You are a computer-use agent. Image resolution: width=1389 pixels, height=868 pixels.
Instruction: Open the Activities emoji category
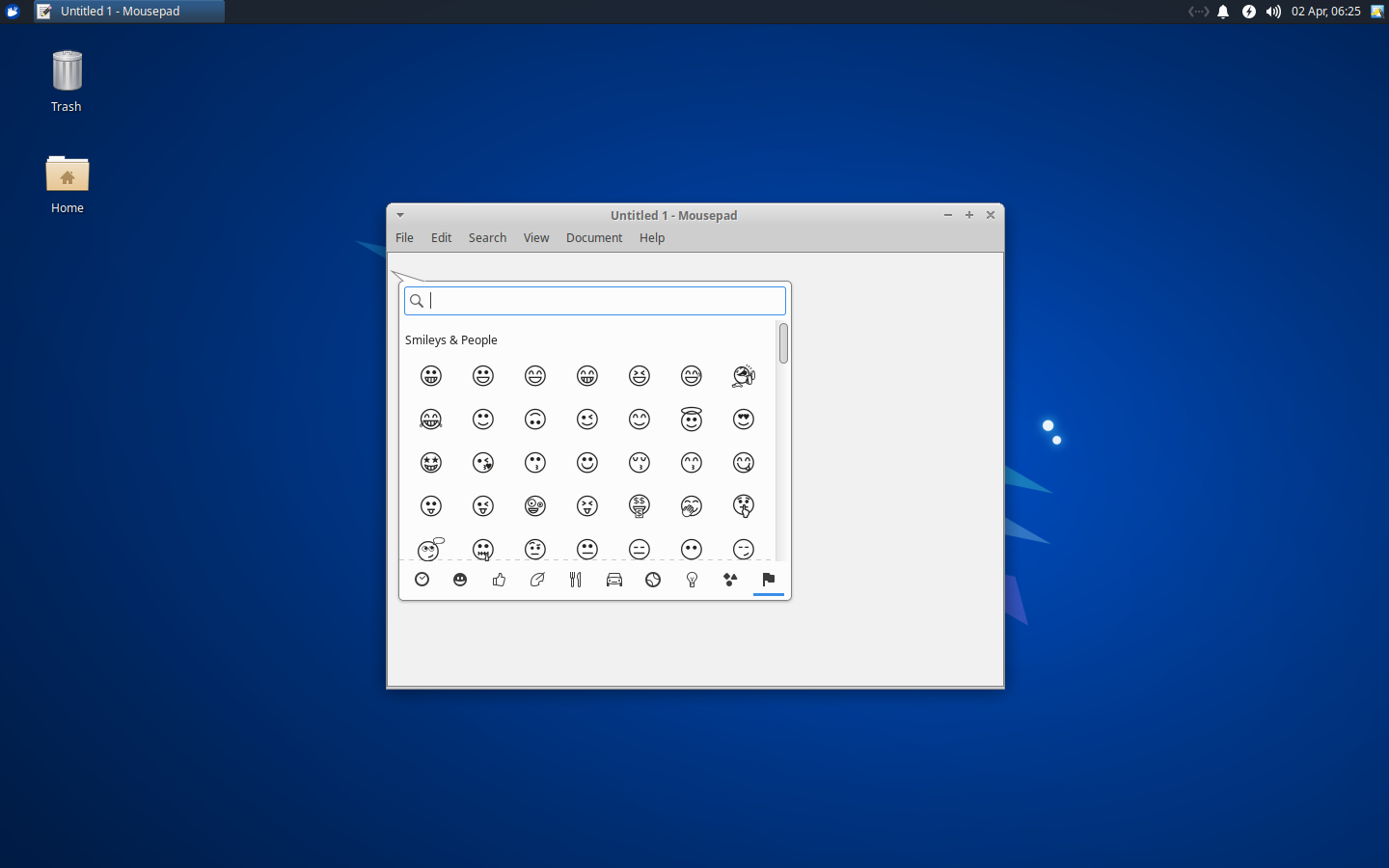tap(653, 580)
